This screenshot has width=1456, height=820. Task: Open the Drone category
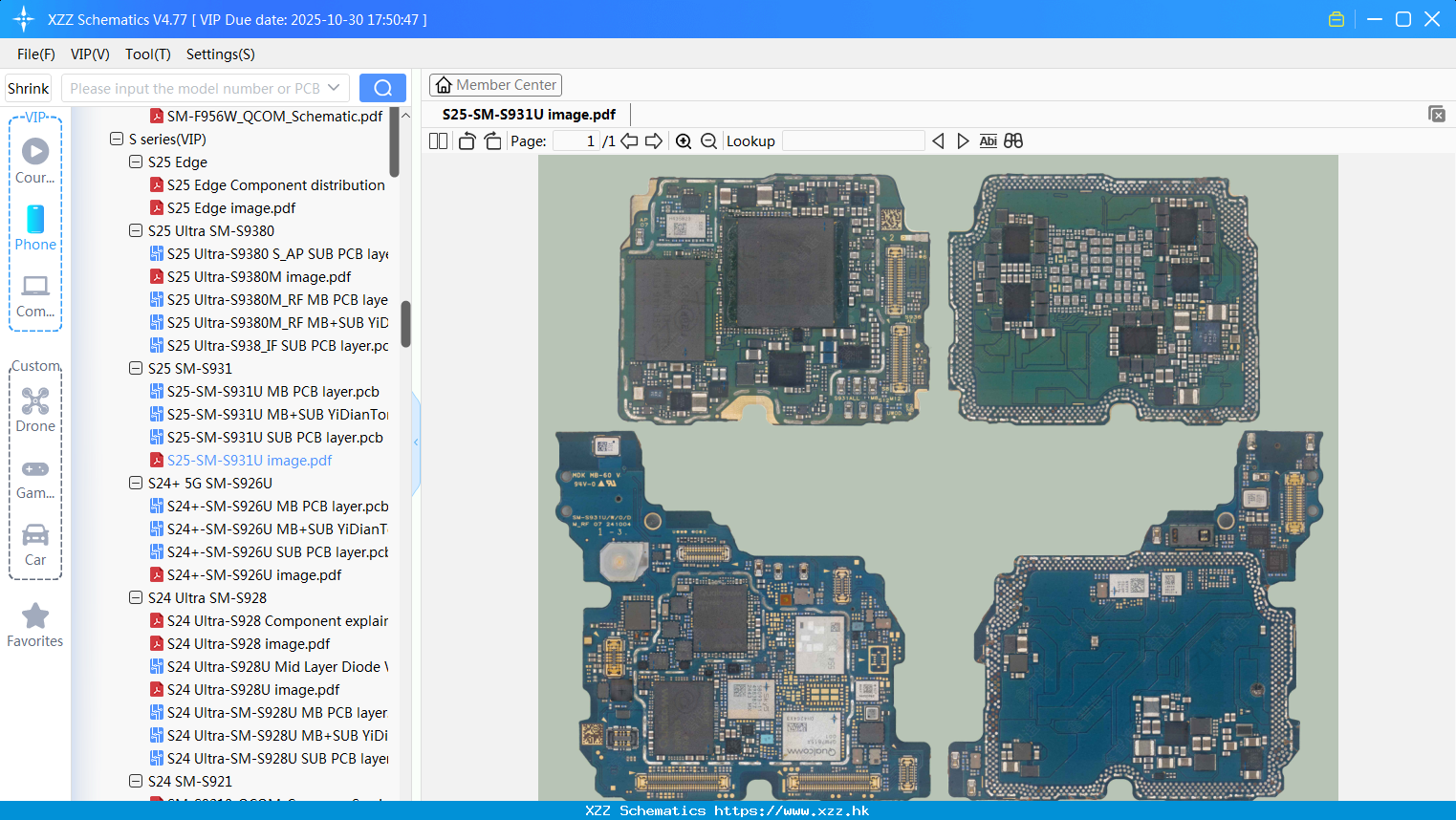[x=35, y=410]
